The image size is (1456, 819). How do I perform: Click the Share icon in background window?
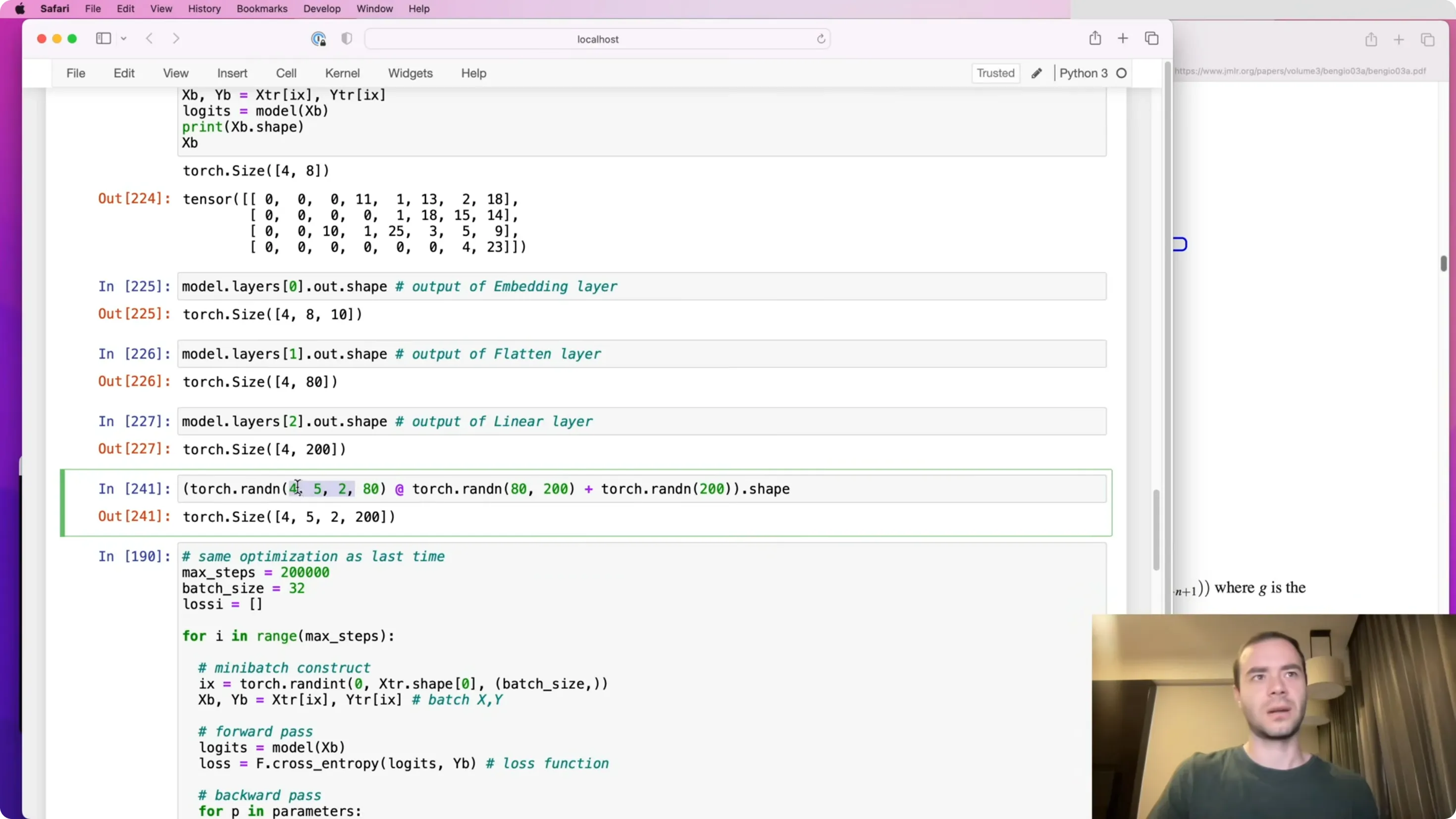coord(1371,40)
